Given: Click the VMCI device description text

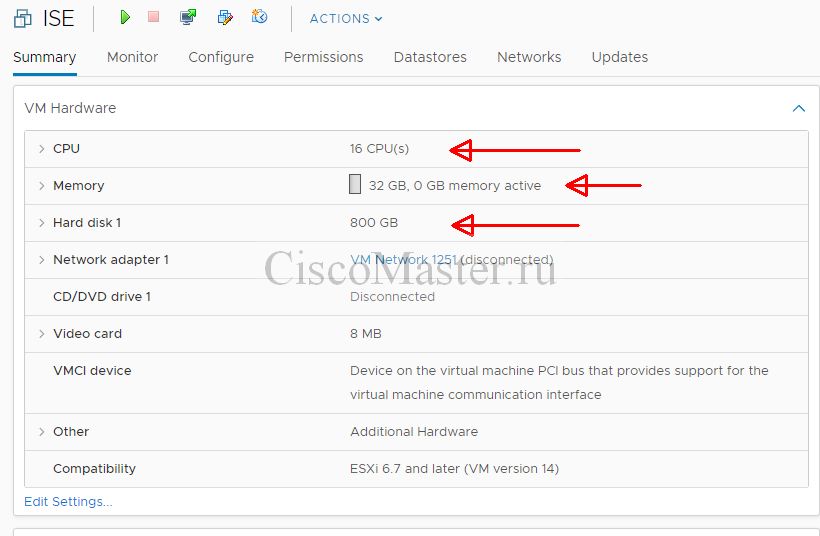Looking at the screenshot, I should [x=559, y=382].
